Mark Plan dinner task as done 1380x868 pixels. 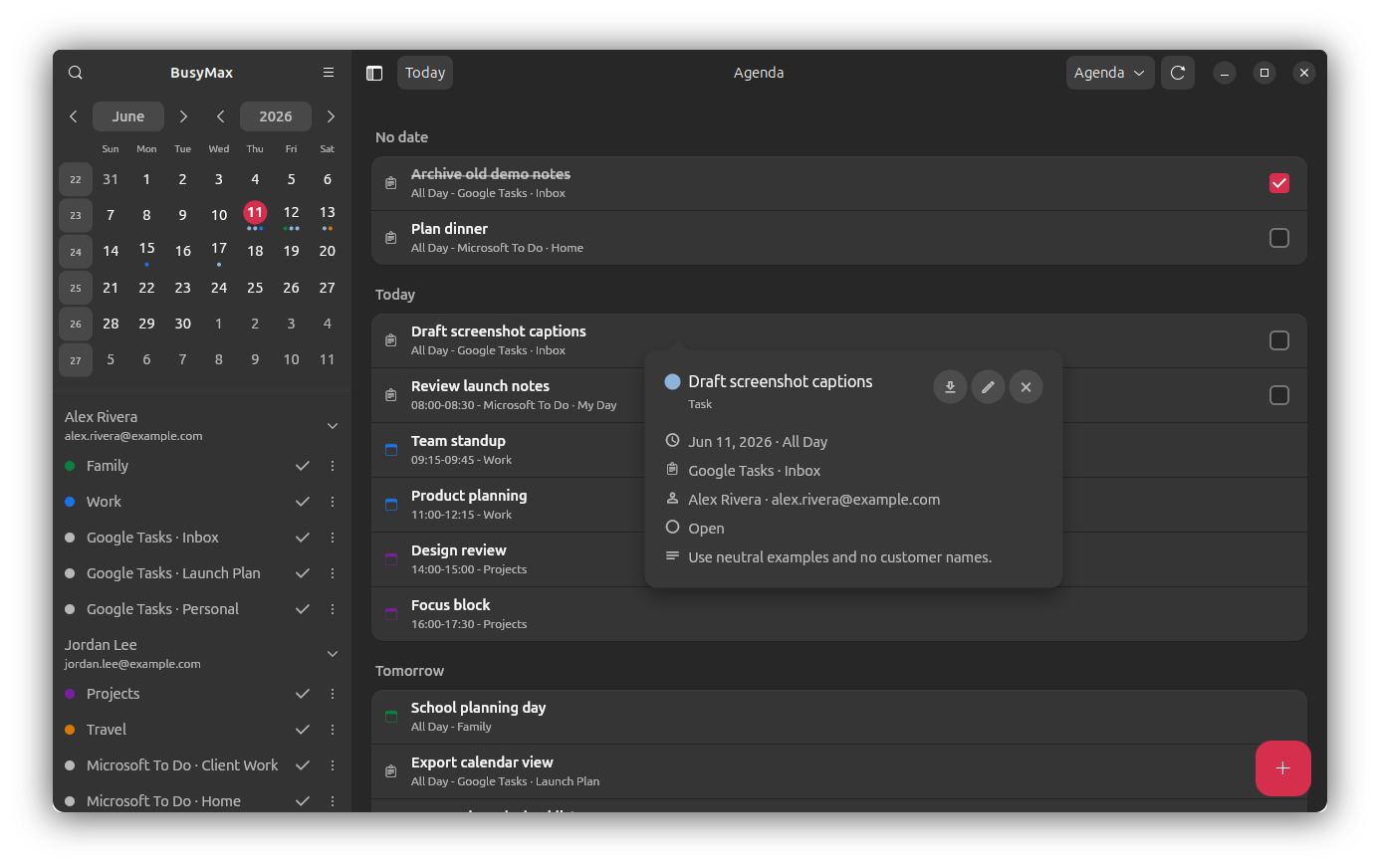[x=1279, y=238]
